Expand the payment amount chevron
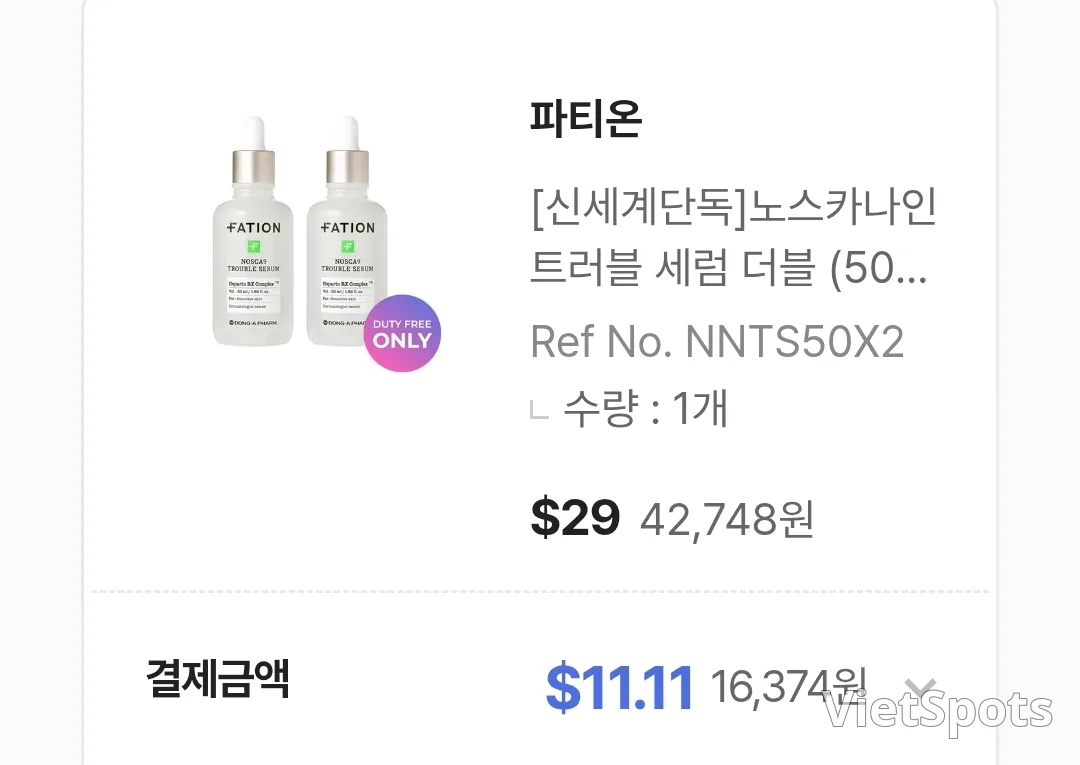Viewport: 1080px width, 765px height. coord(920,687)
